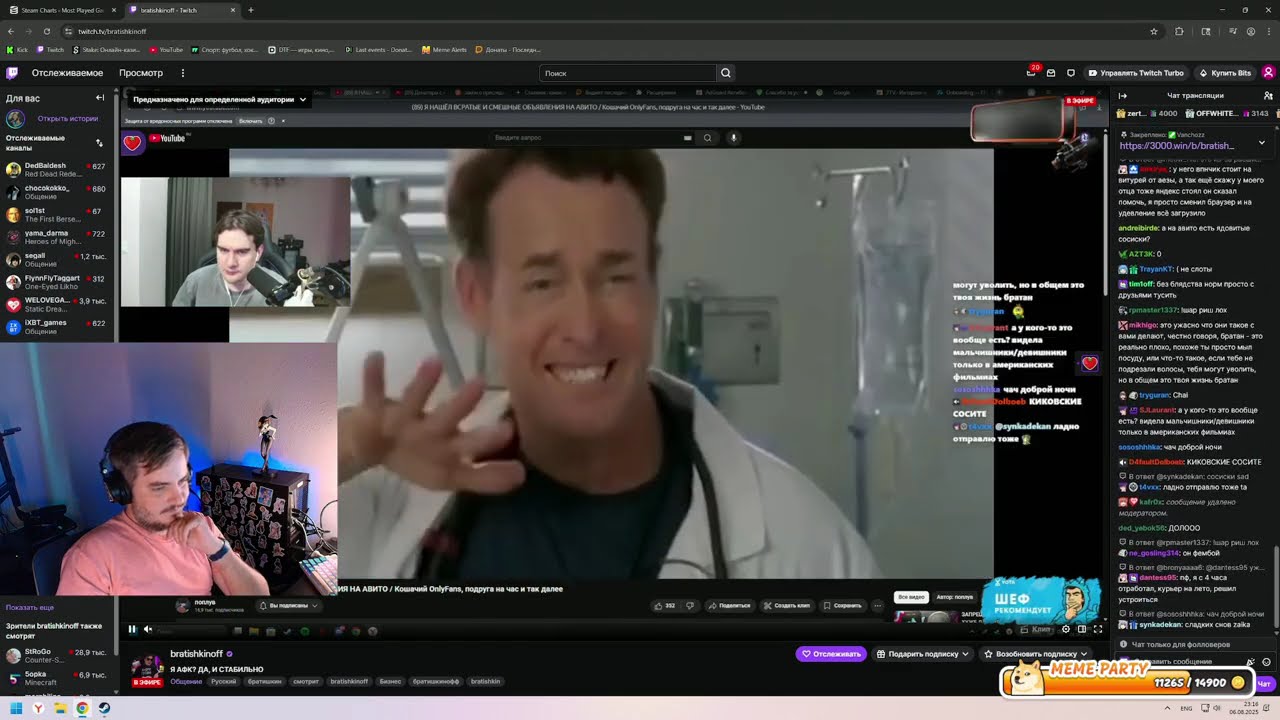Open Yandex browser from the taskbar

point(38,708)
